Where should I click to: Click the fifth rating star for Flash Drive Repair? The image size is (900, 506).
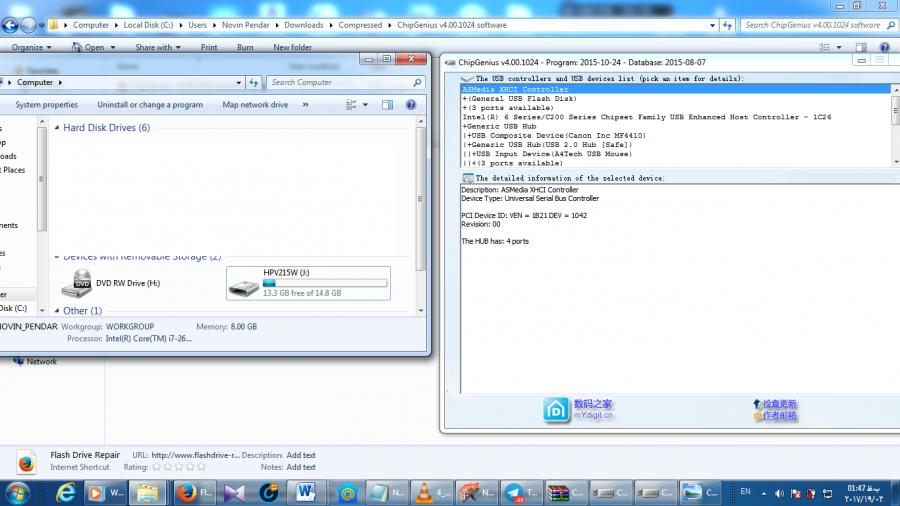pos(201,467)
